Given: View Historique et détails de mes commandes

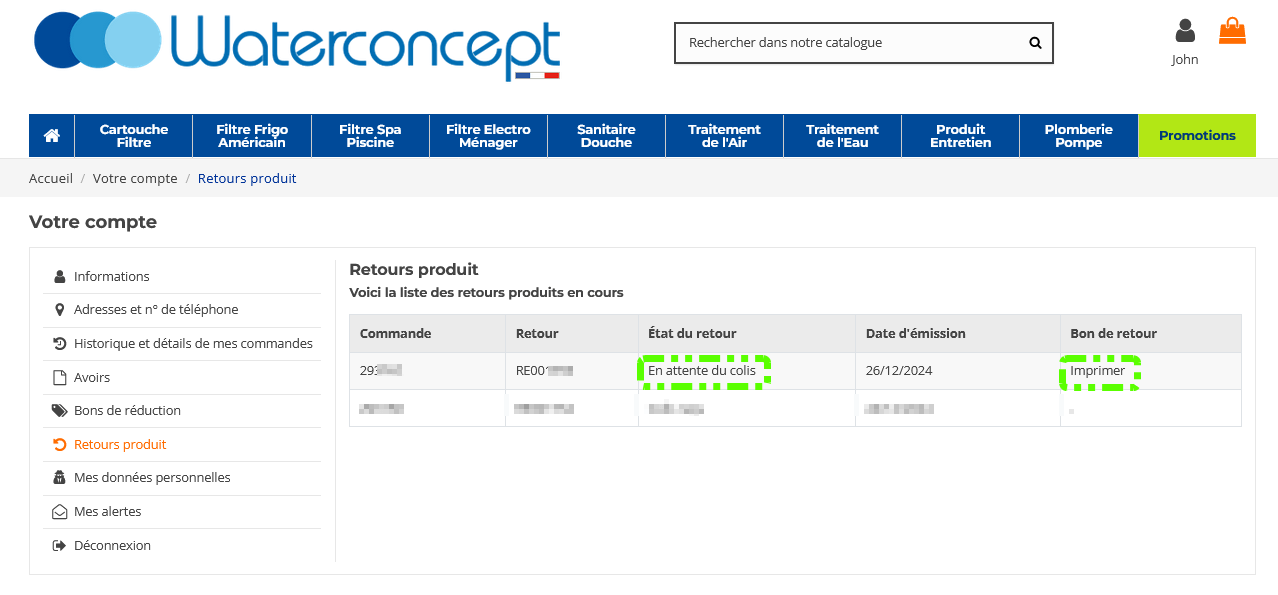Looking at the screenshot, I should tap(193, 344).
